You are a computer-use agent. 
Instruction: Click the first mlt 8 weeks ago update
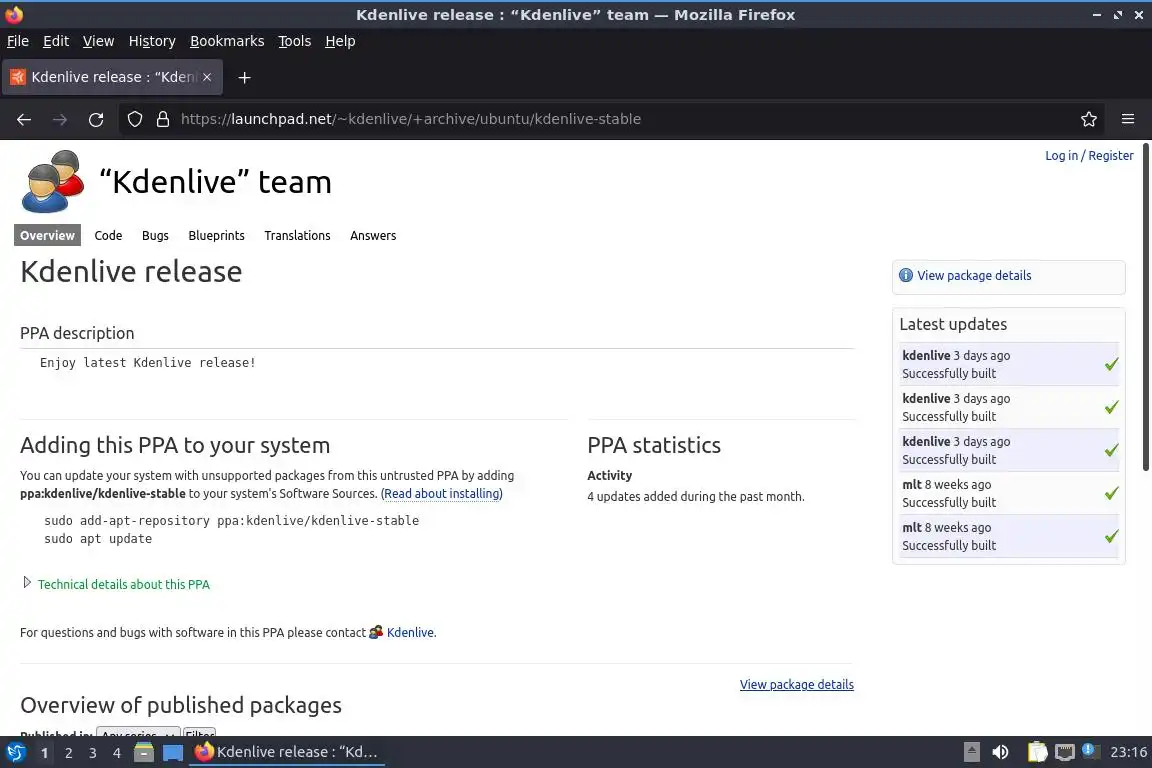(1008, 493)
